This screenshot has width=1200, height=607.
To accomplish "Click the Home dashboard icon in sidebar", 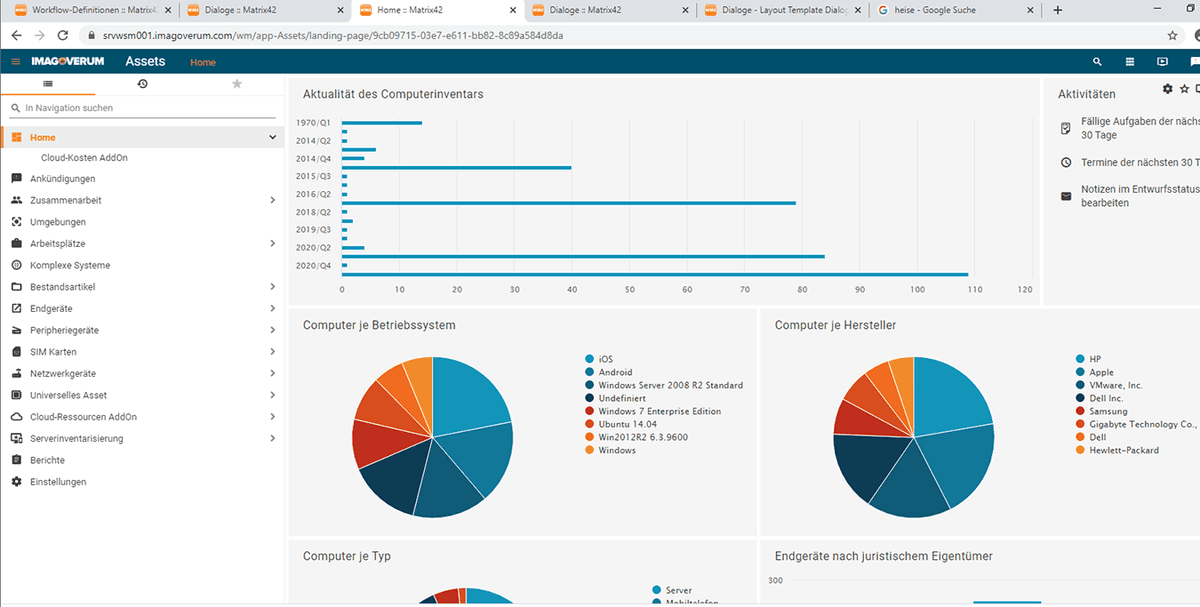I will point(16,137).
